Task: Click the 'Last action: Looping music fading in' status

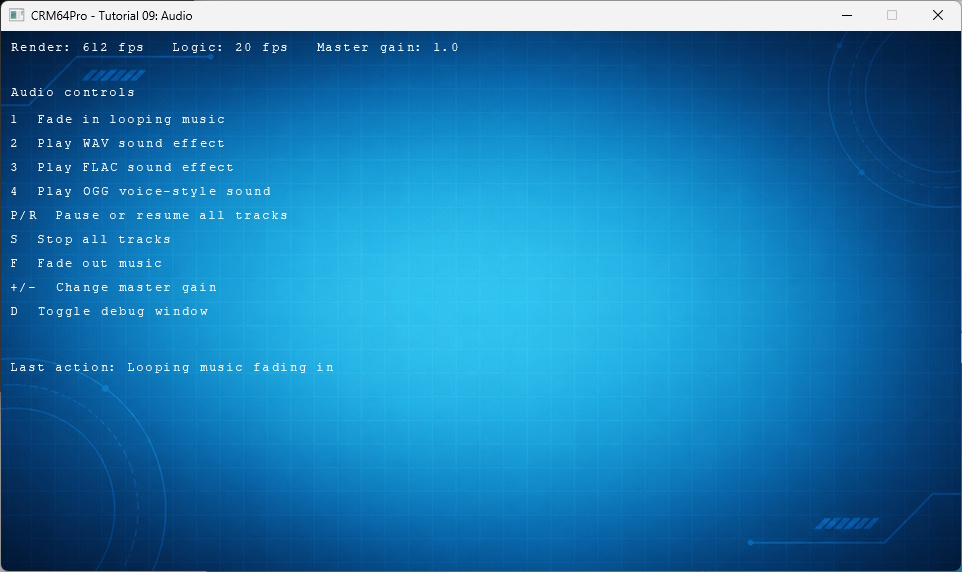Action: [172, 367]
